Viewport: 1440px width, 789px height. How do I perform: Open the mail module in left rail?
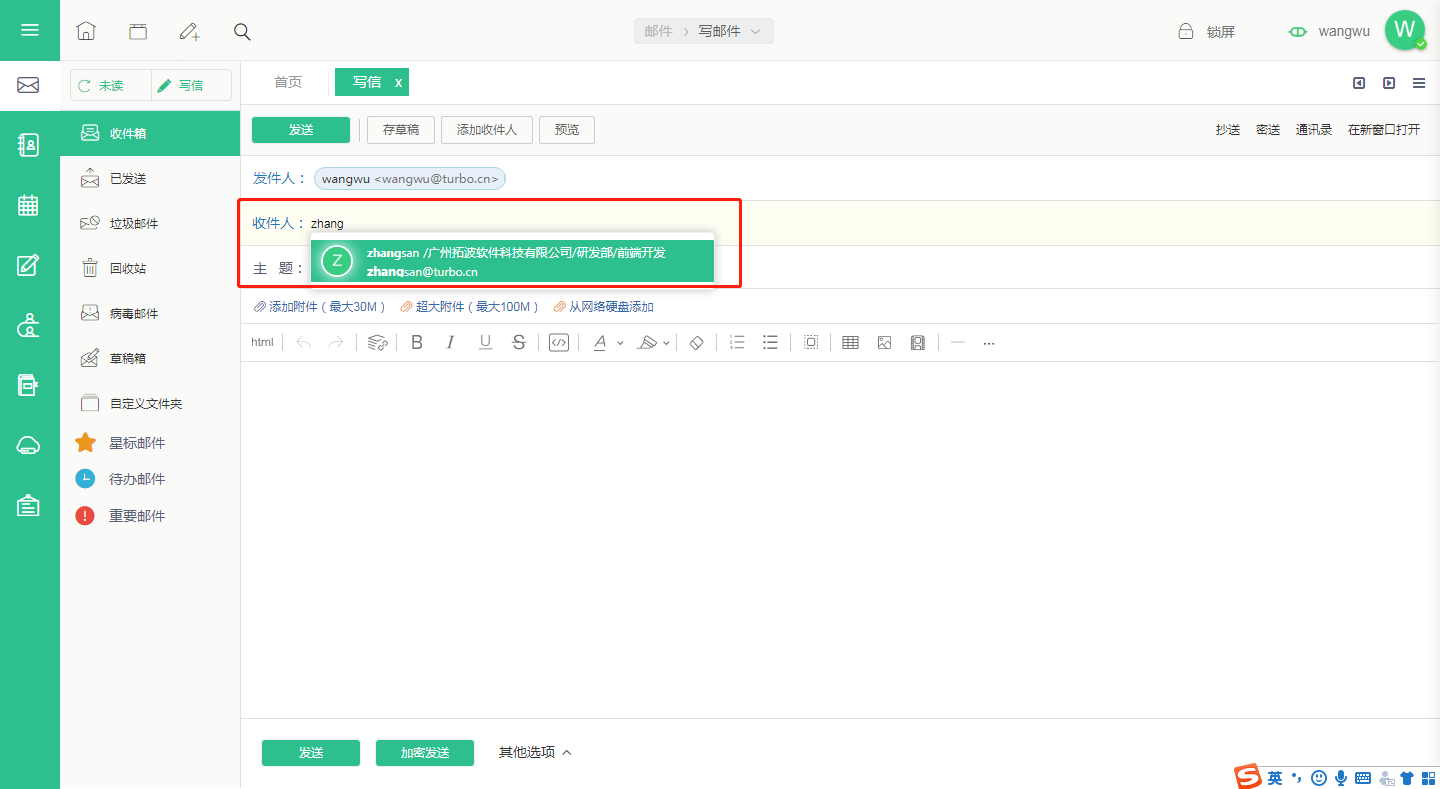28,85
